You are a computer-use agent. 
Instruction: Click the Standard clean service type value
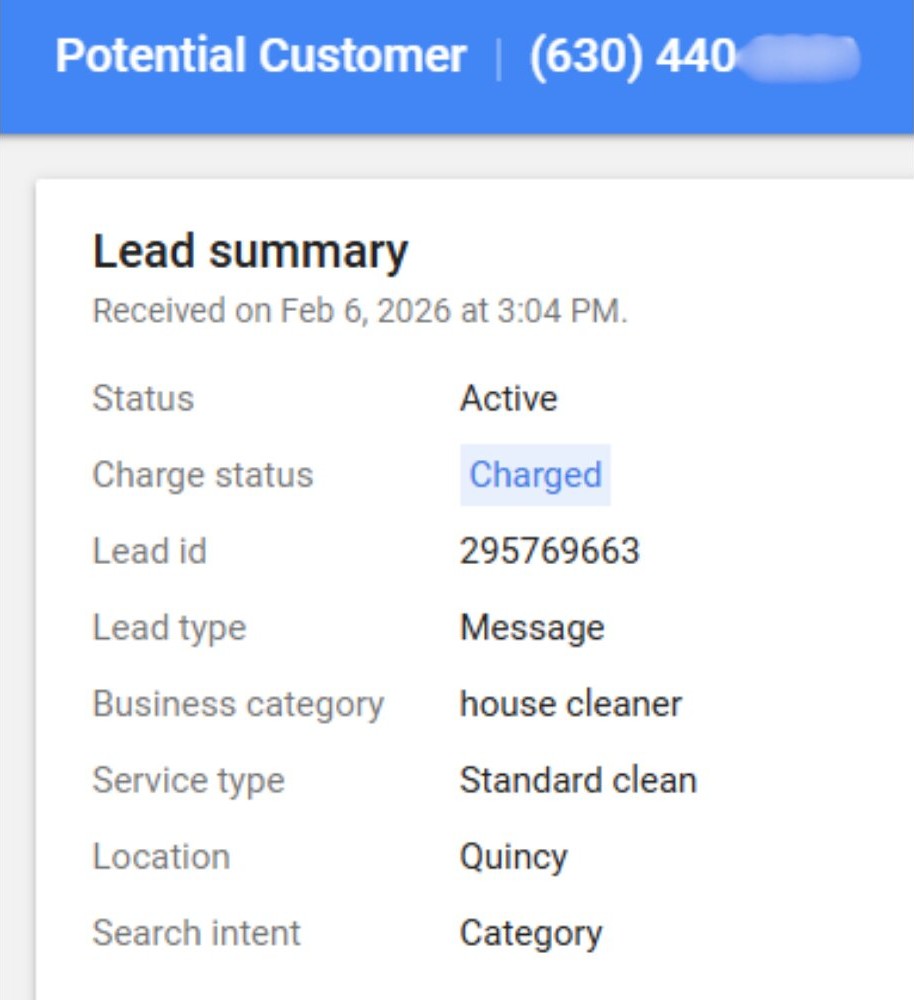[578, 780]
